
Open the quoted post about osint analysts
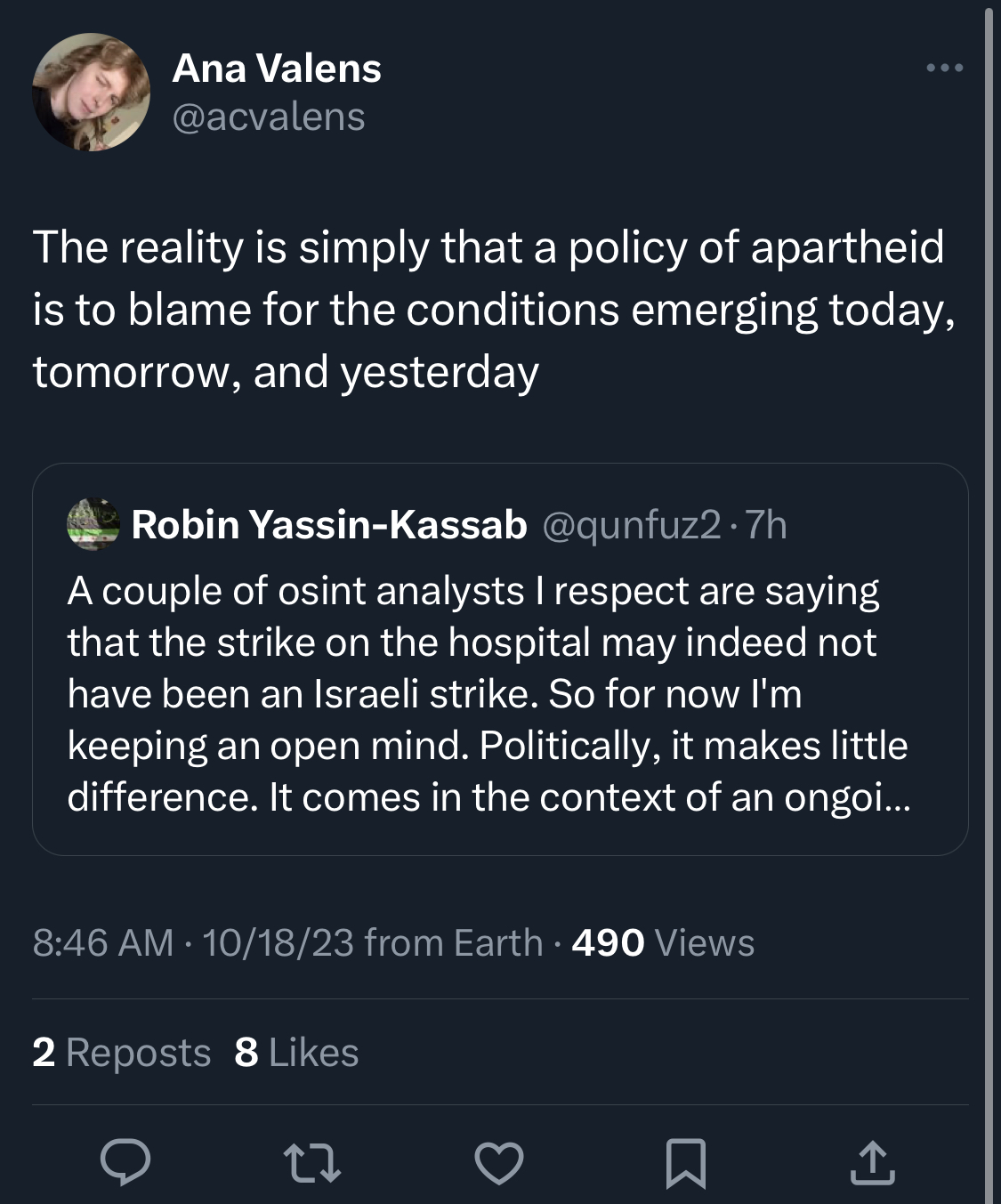pos(488,694)
